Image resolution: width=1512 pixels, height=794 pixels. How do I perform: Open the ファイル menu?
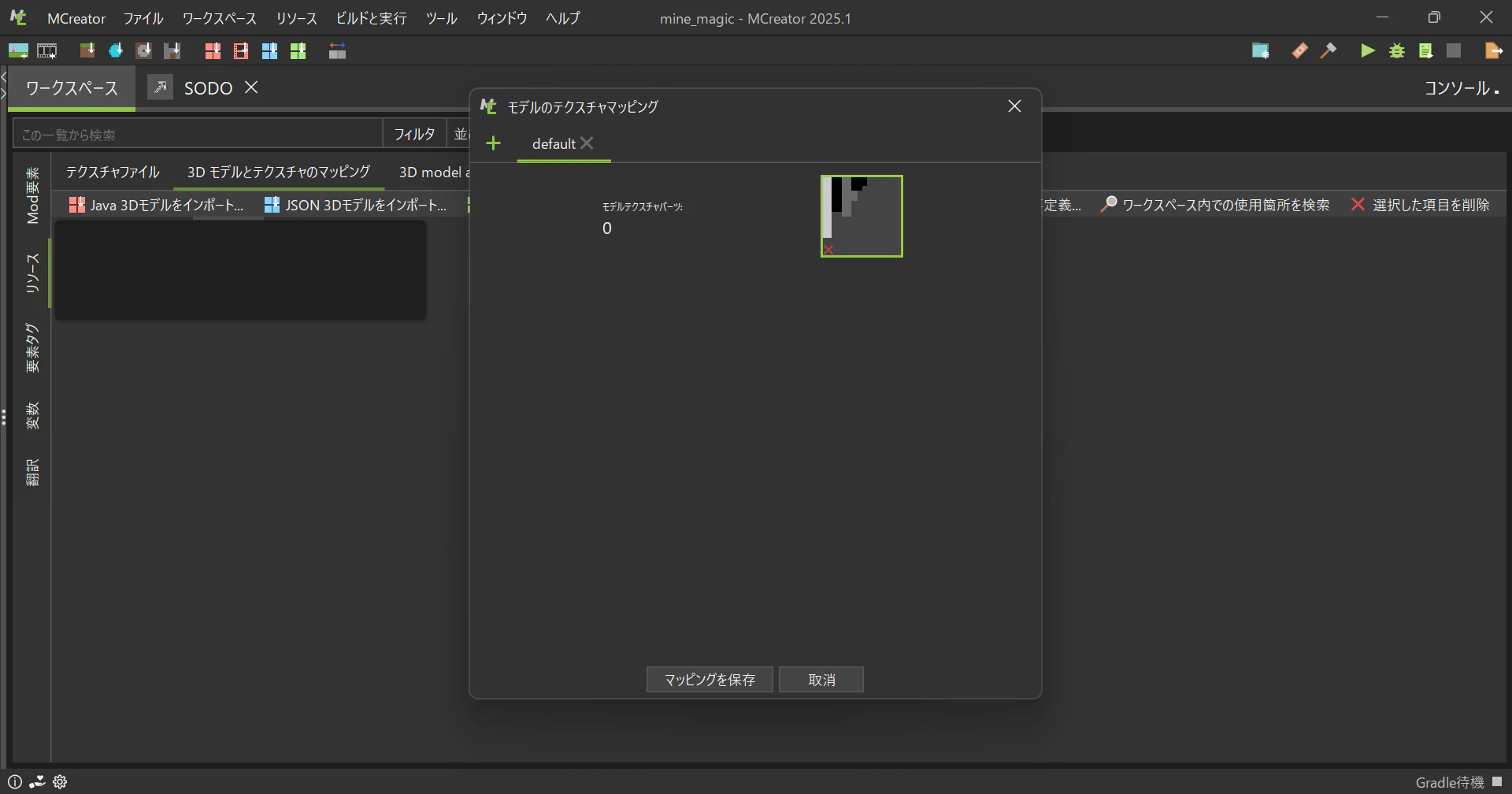pos(143,18)
